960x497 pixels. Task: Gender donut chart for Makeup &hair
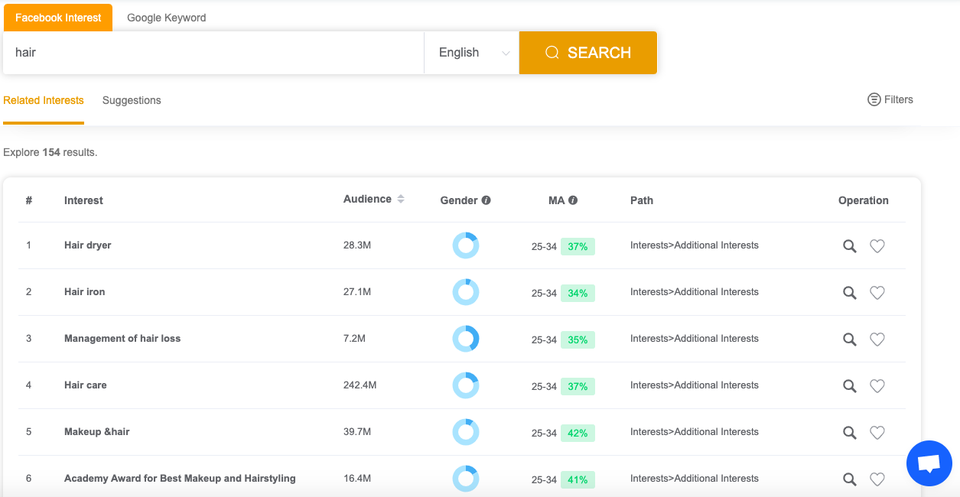(465, 432)
